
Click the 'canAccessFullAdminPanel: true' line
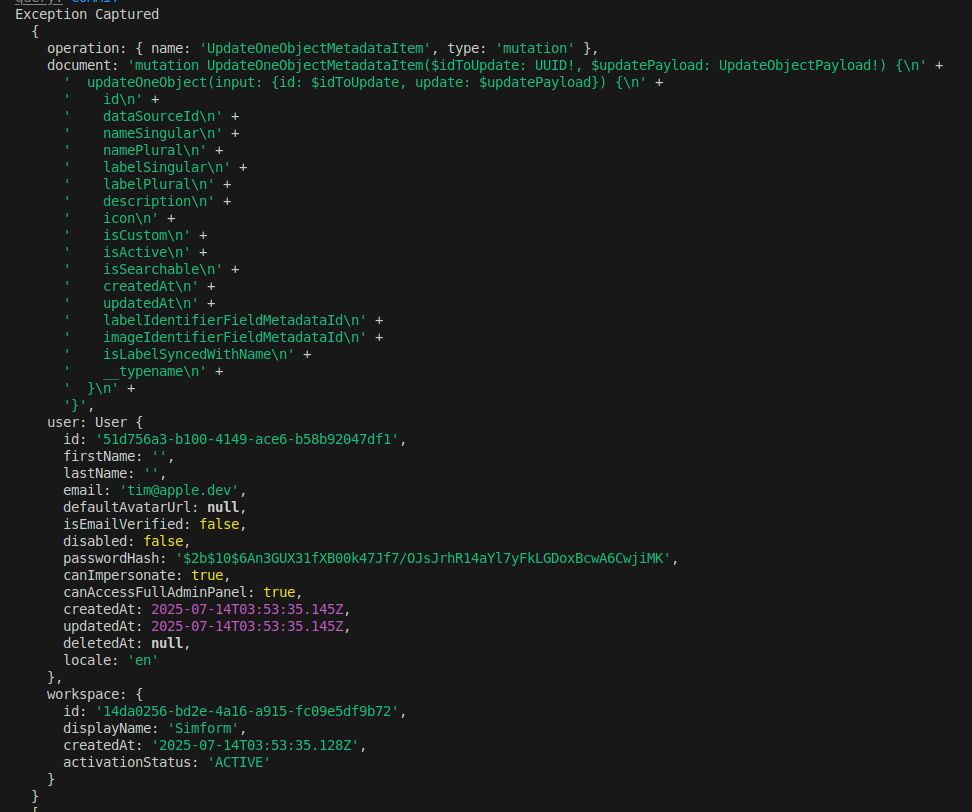(182, 593)
